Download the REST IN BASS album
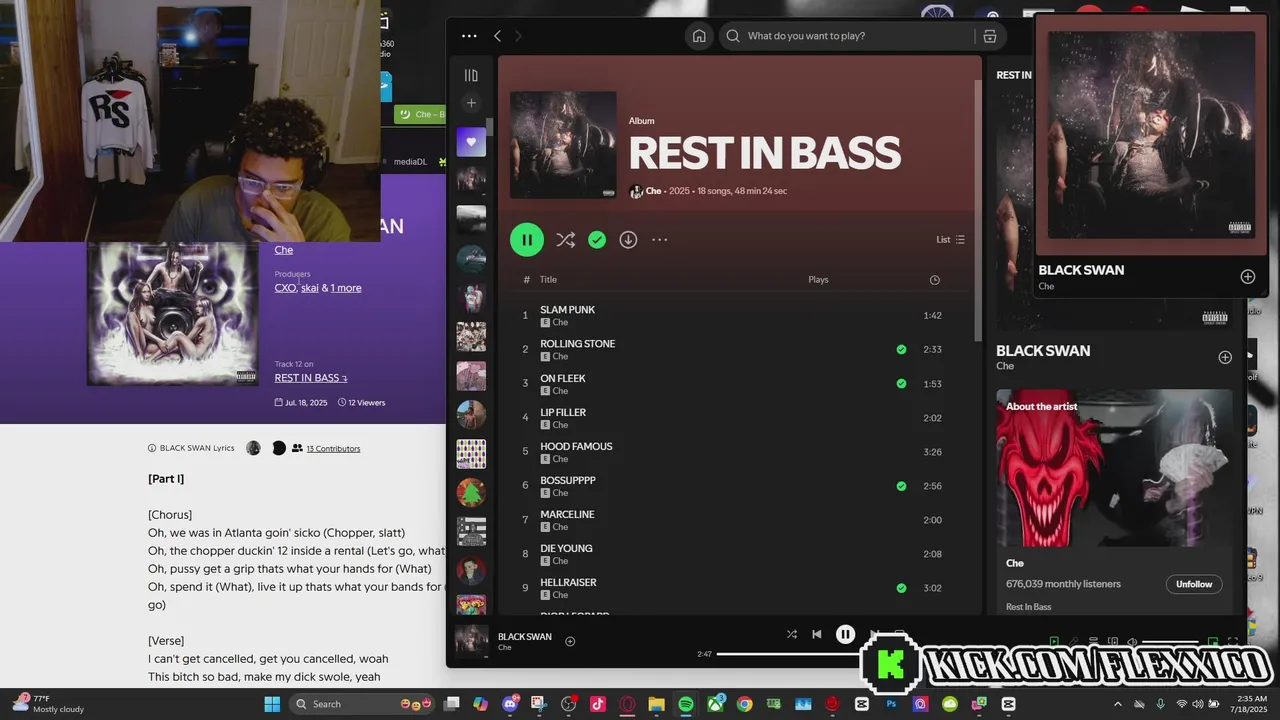This screenshot has width=1280, height=720. click(628, 240)
